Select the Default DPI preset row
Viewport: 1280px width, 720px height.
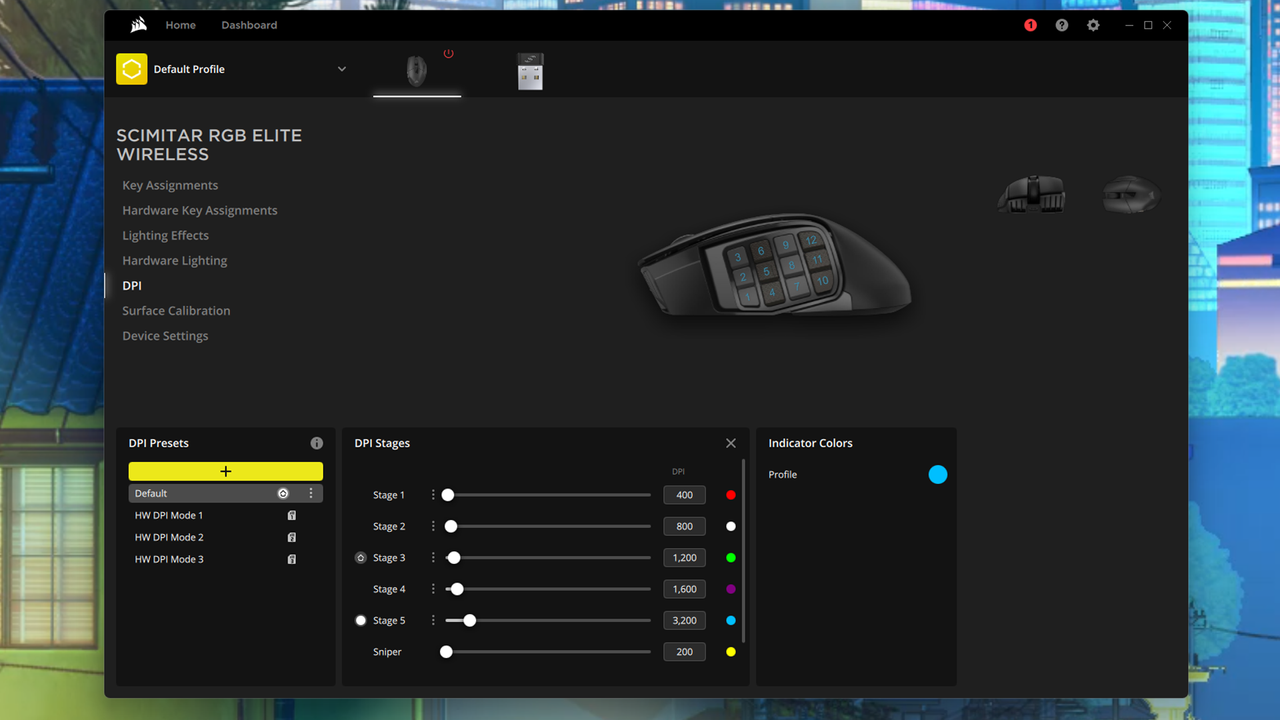[226, 493]
